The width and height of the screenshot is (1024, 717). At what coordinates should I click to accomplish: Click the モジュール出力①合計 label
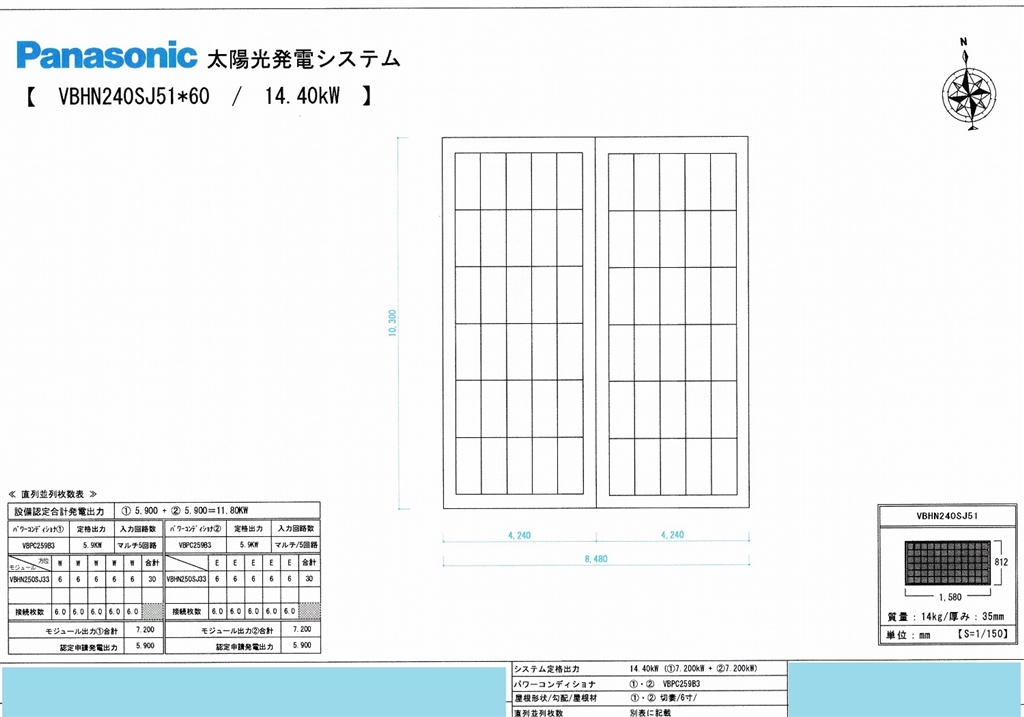(82, 631)
